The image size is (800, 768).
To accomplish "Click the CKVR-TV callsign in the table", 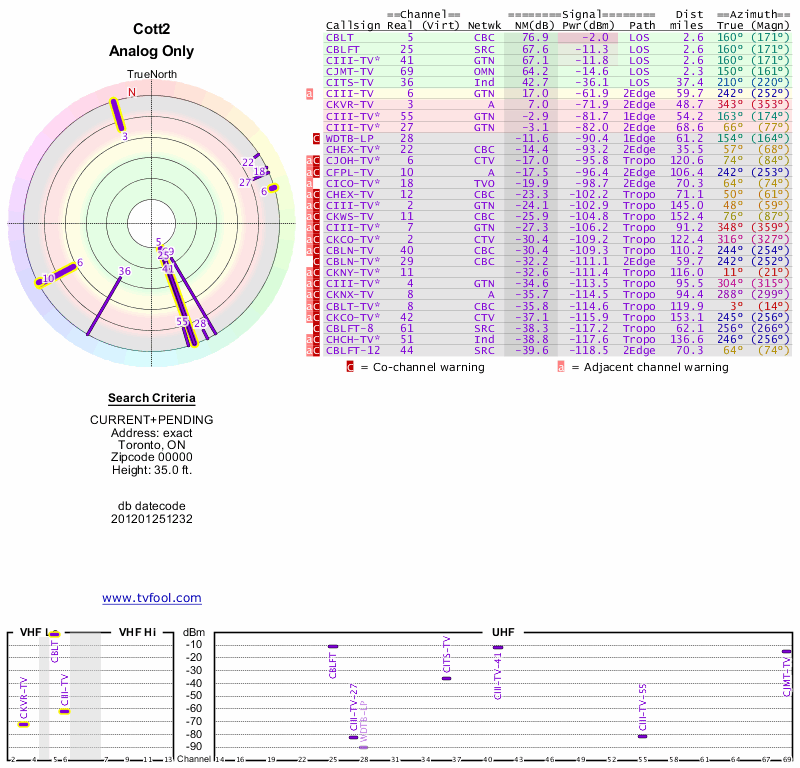I will (349, 104).
